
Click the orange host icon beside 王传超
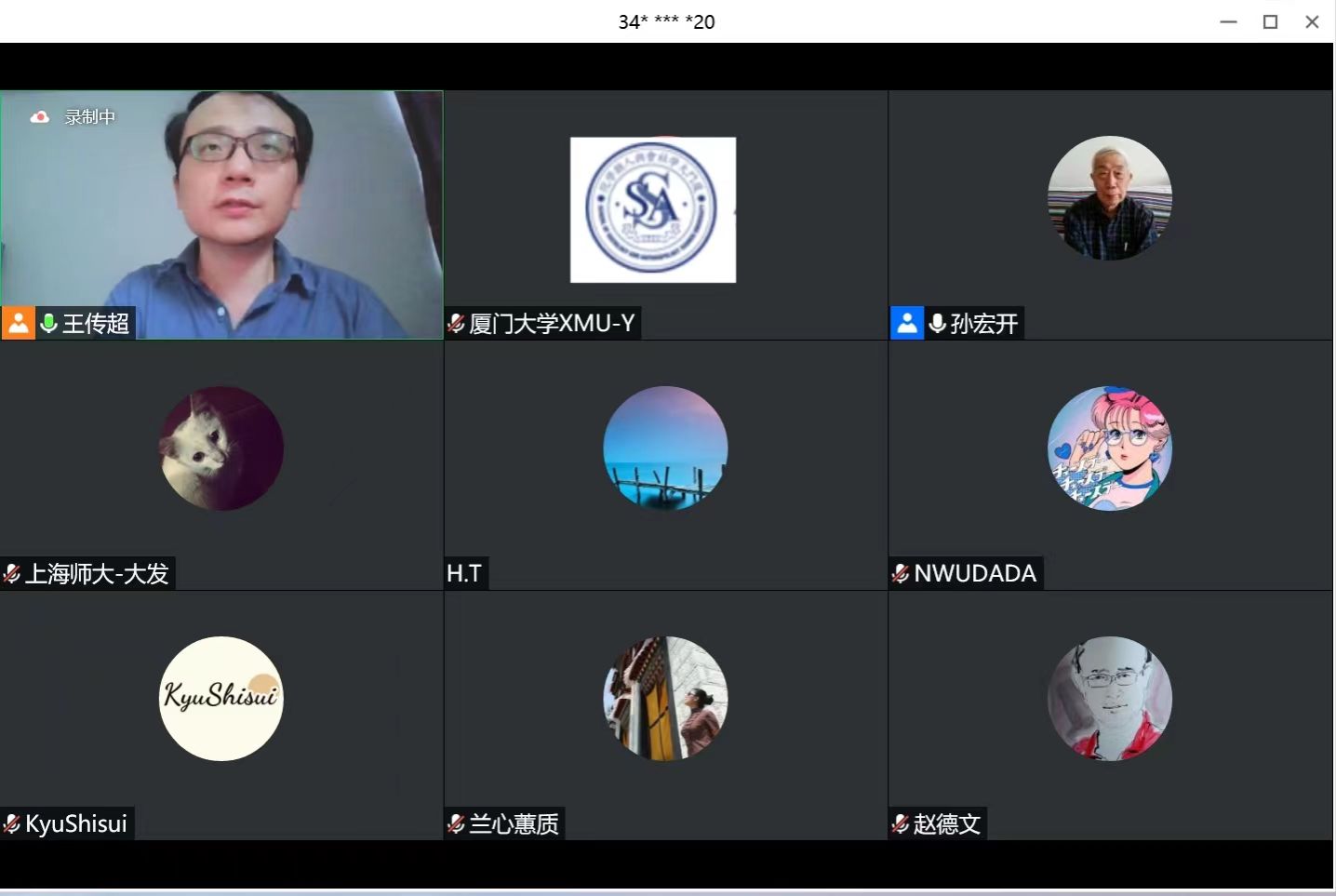click(x=18, y=323)
